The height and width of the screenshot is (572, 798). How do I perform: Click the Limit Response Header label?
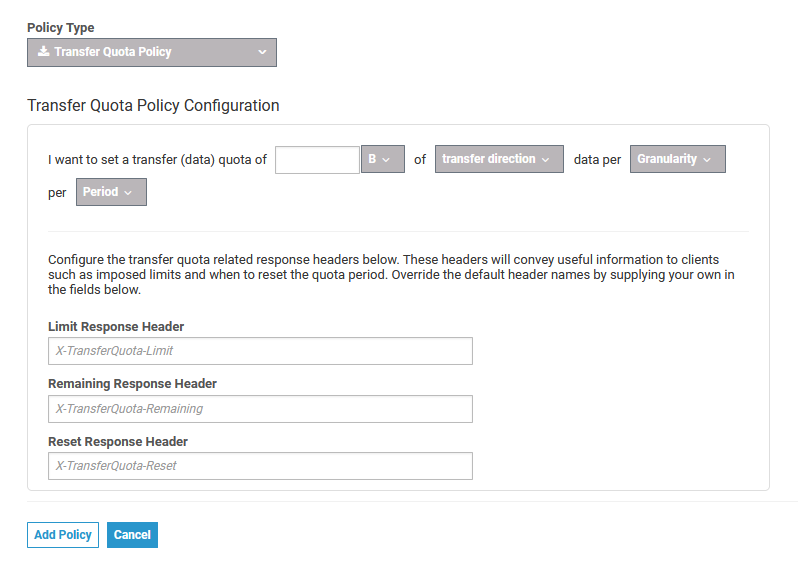coord(116,326)
